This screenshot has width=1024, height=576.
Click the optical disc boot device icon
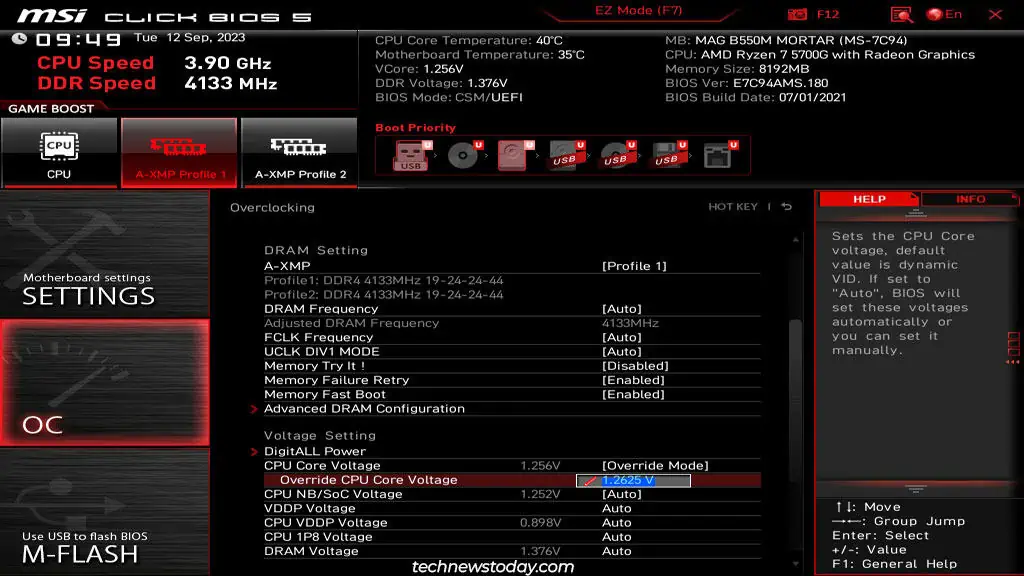pos(462,156)
